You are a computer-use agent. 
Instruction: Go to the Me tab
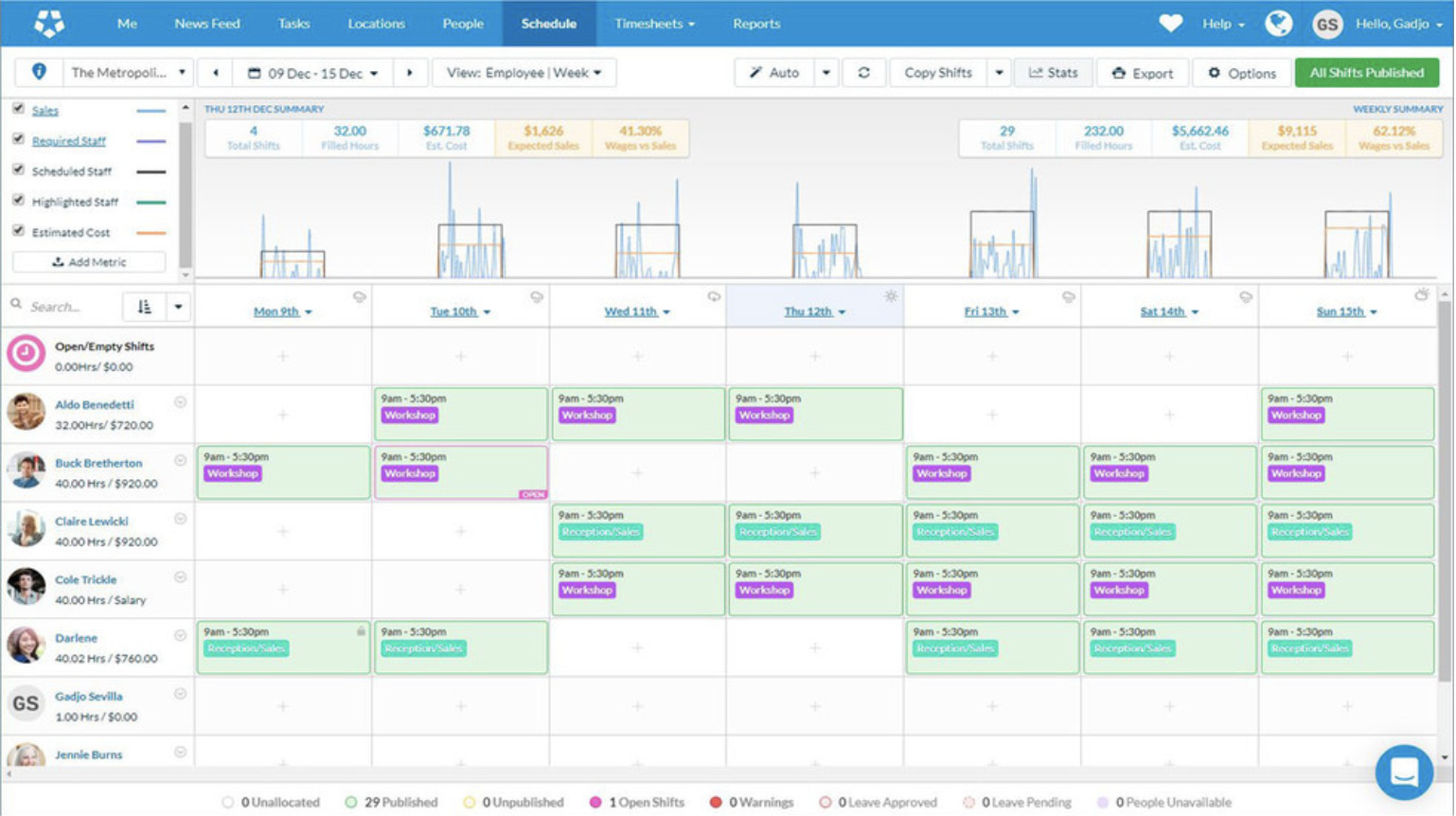click(x=127, y=24)
